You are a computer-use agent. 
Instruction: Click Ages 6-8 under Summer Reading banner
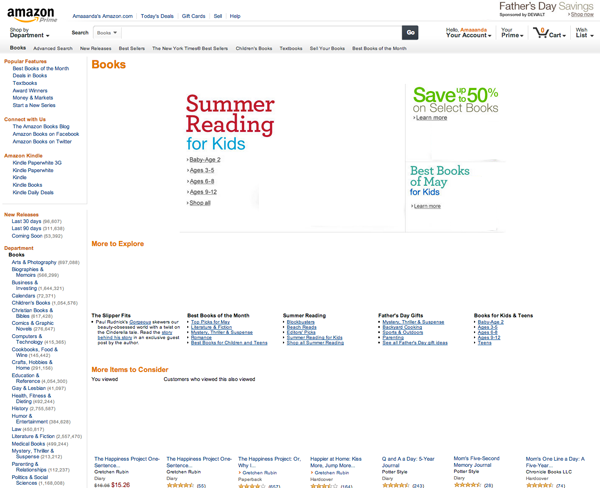(x=202, y=181)
